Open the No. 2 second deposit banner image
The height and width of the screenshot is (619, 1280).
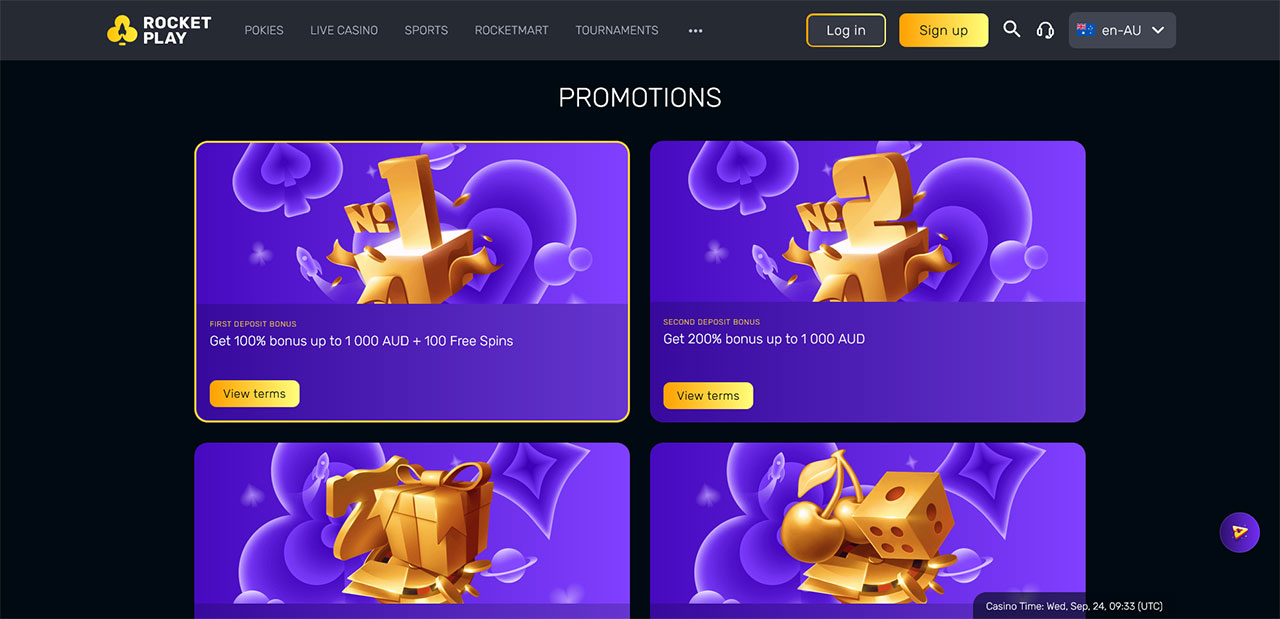867,221
